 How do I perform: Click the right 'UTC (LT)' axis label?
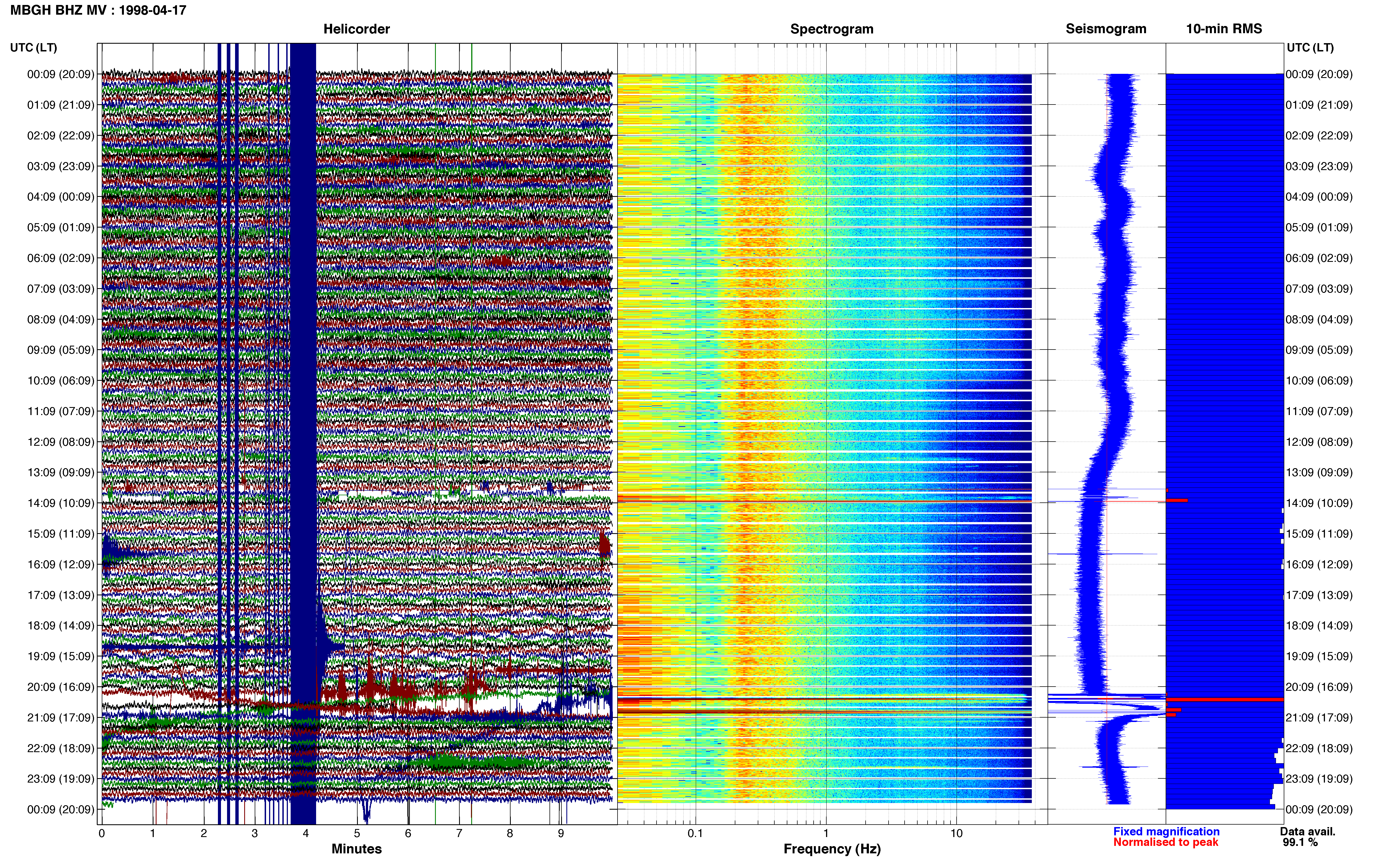point(1311,48)
